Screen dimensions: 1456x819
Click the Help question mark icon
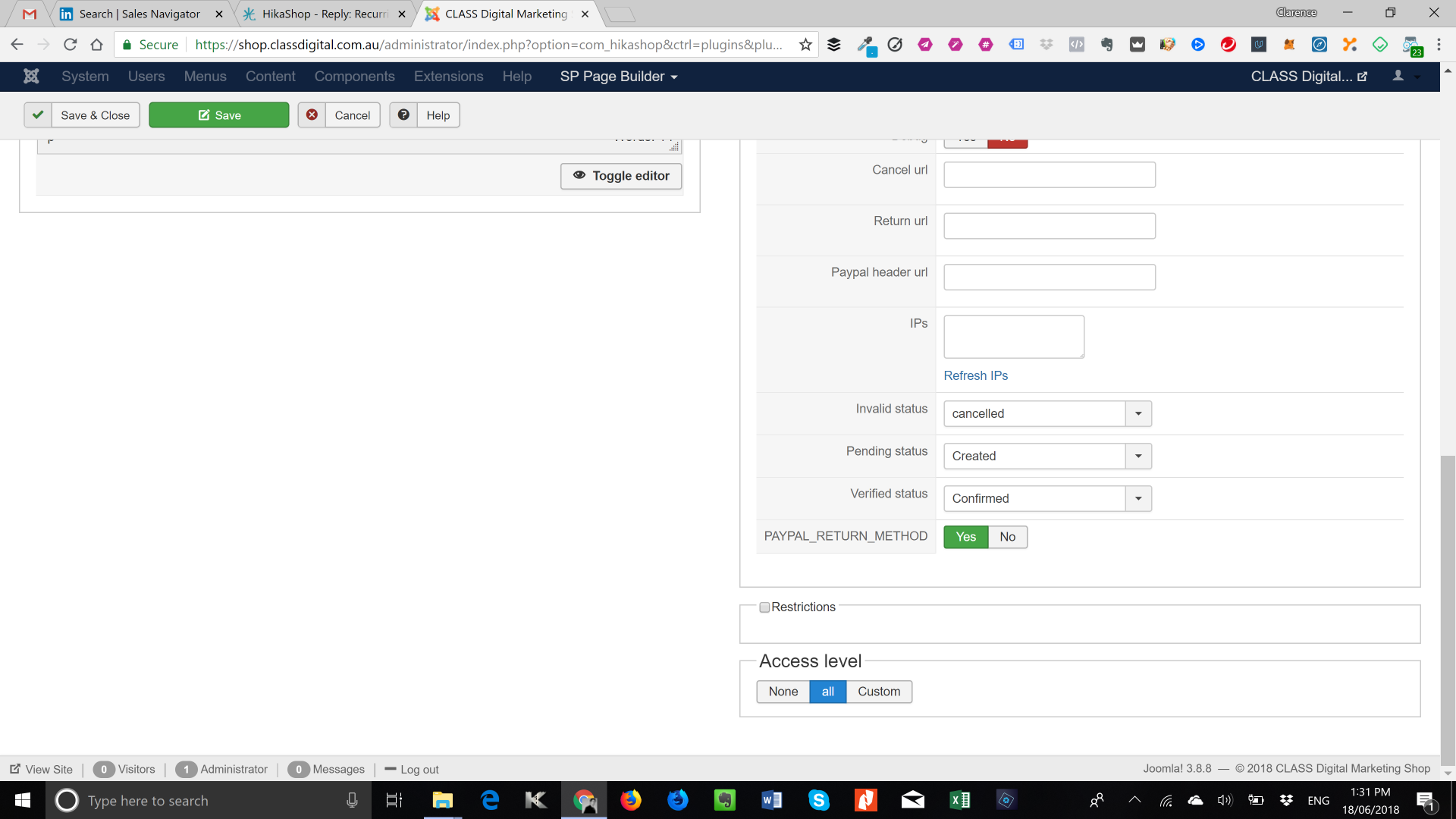pyautogui.click(x=403, y=115)
